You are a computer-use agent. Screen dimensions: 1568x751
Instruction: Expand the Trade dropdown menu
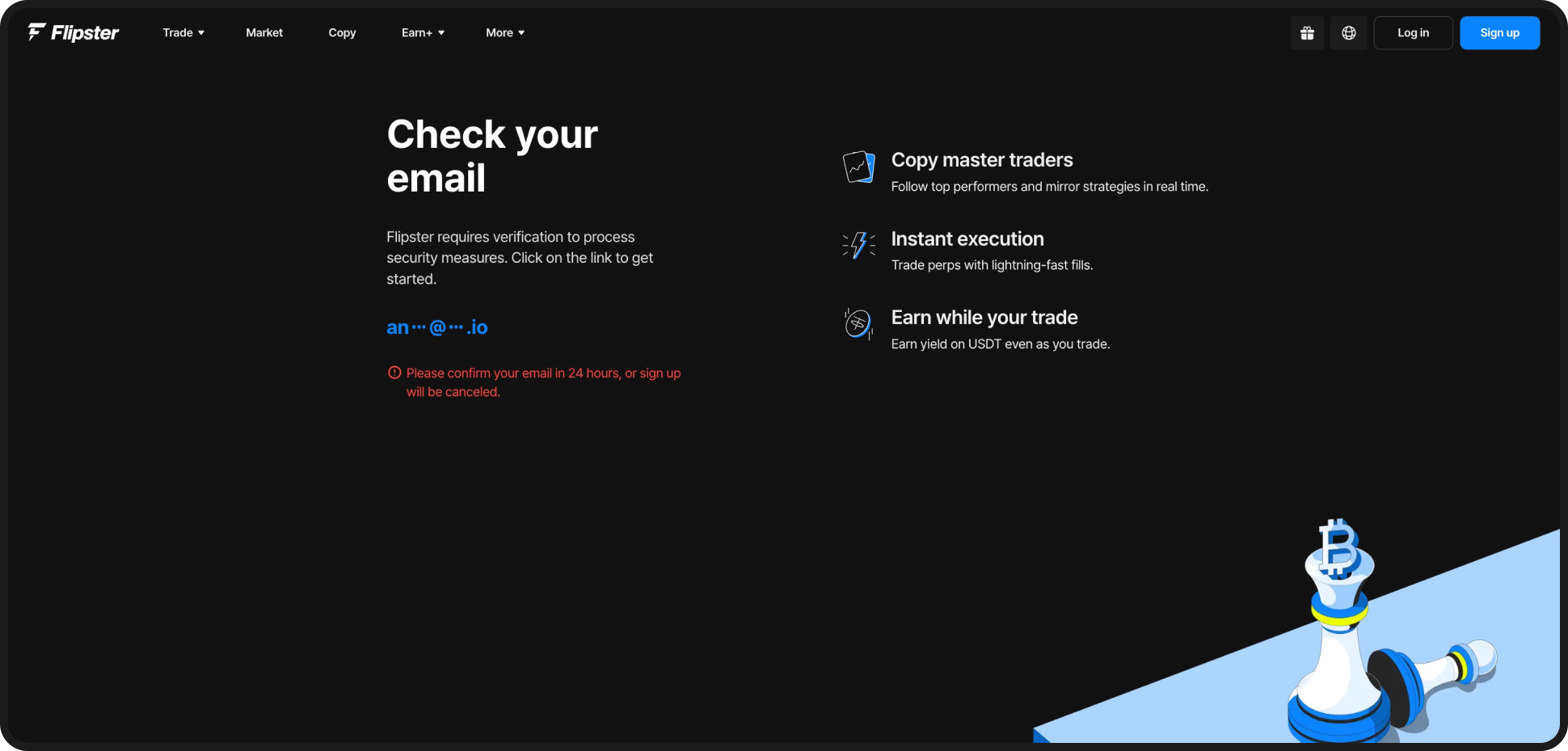coord(183,33)
